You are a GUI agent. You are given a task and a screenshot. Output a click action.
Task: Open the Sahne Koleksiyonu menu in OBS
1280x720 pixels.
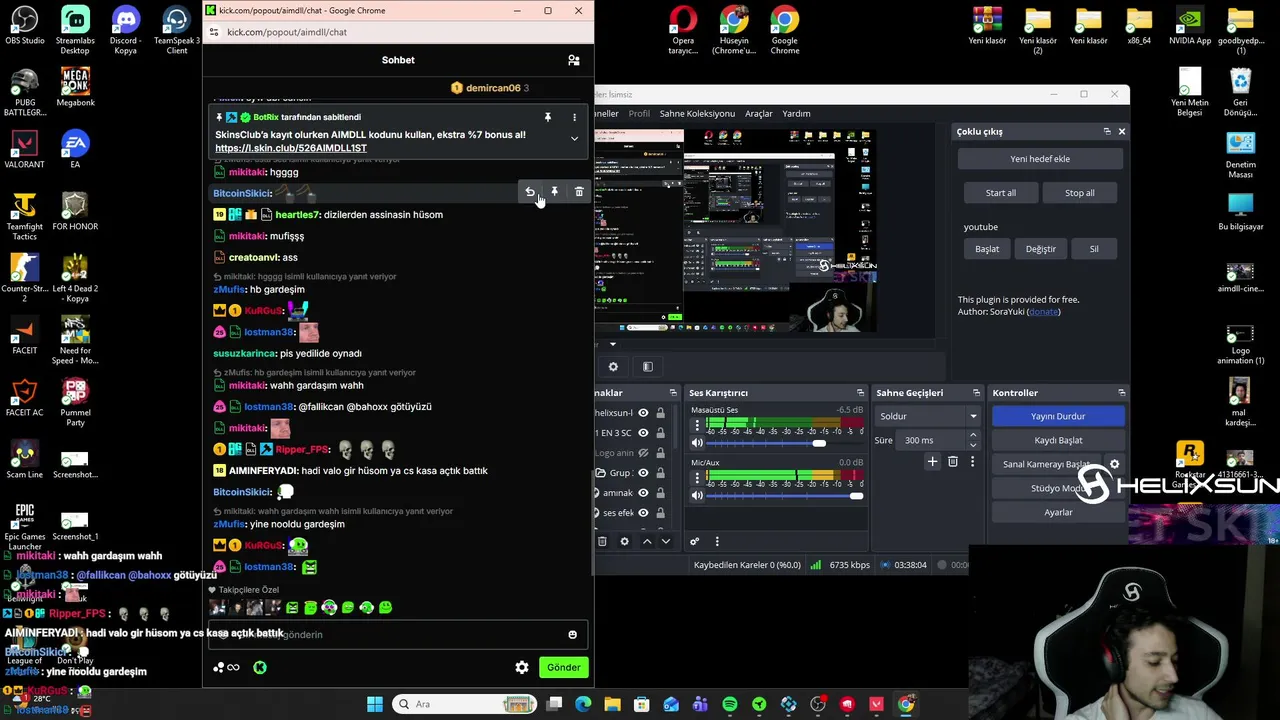(697, 114)
